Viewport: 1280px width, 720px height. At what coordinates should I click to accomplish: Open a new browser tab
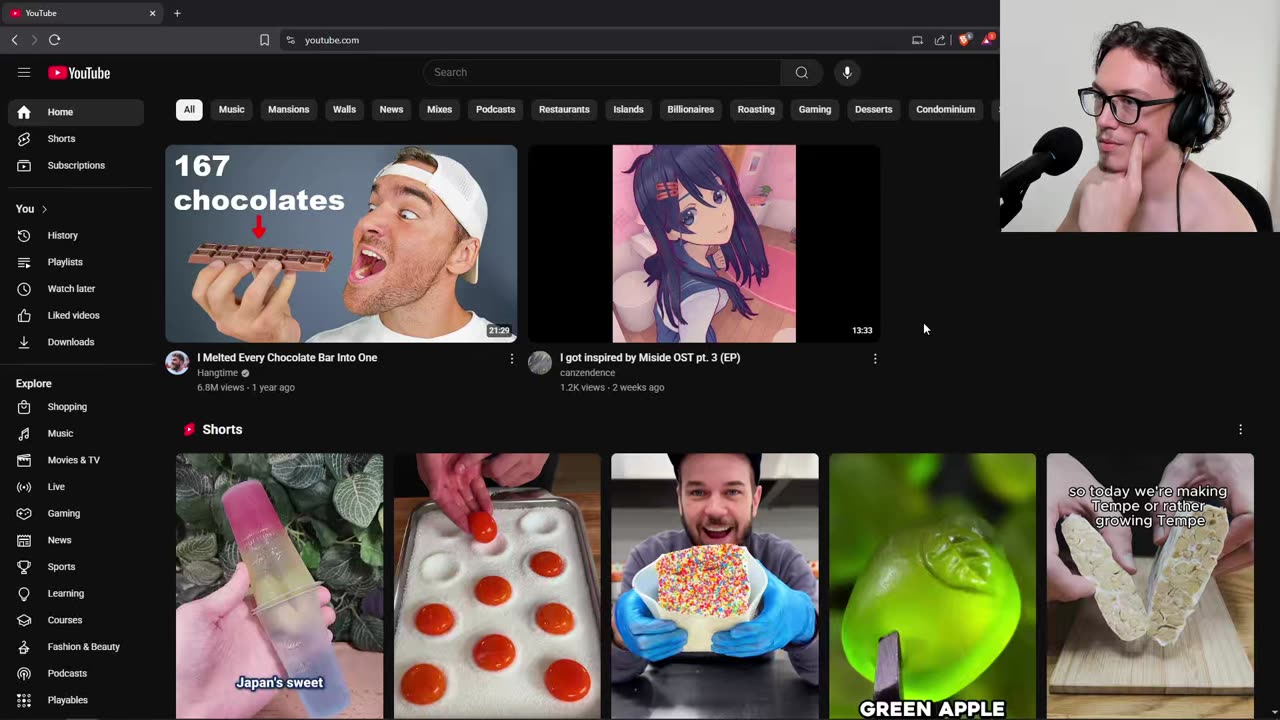pos(177,13)
